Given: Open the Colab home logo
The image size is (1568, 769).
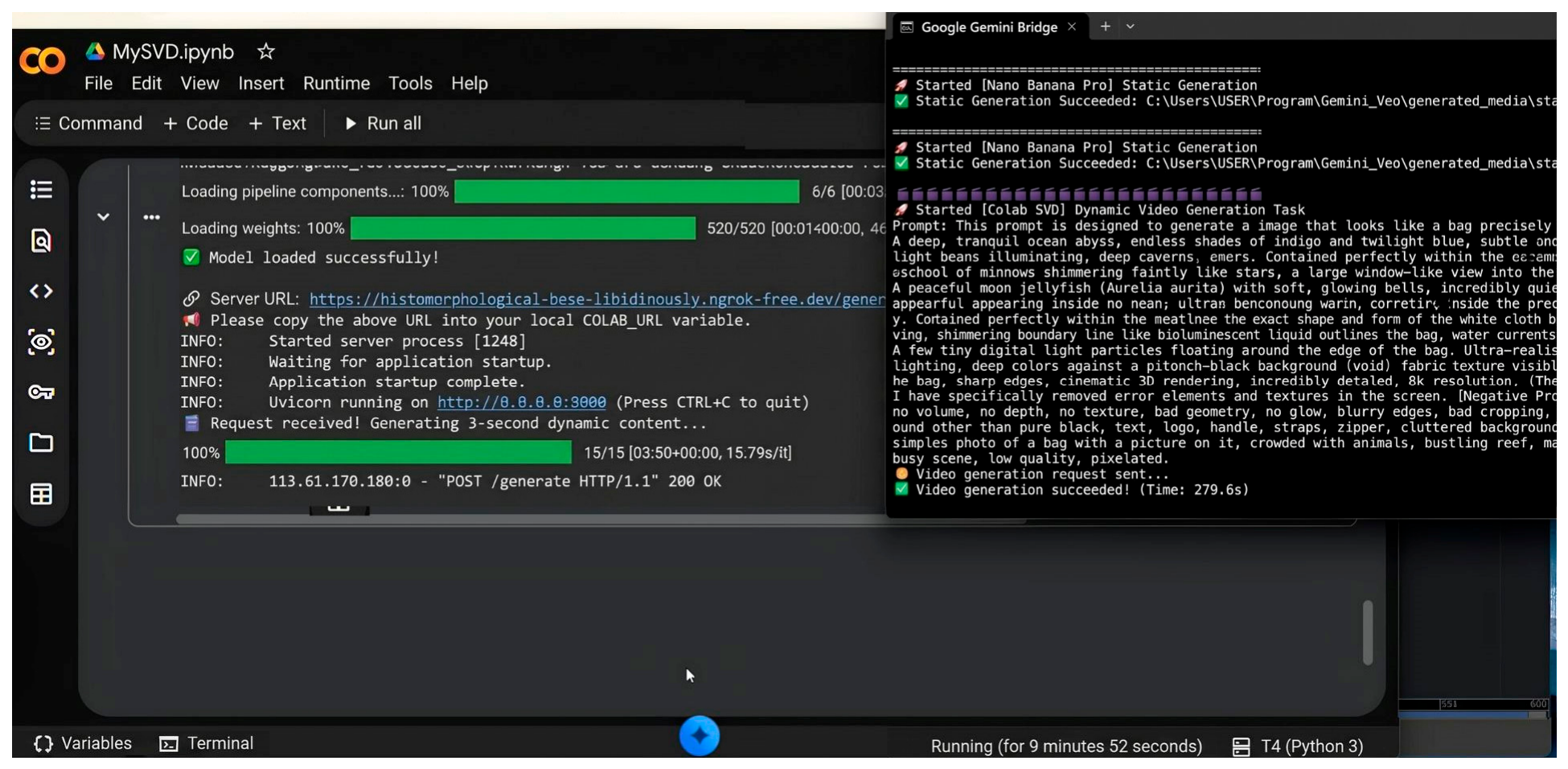Looking at the screenshot, I should pyautogui.click(x=42, y=60).
